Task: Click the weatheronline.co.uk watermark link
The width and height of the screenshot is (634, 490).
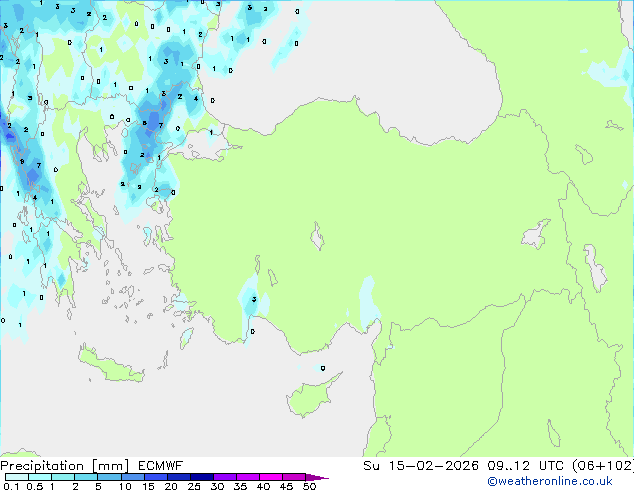Action: click(x=563, y=482)
